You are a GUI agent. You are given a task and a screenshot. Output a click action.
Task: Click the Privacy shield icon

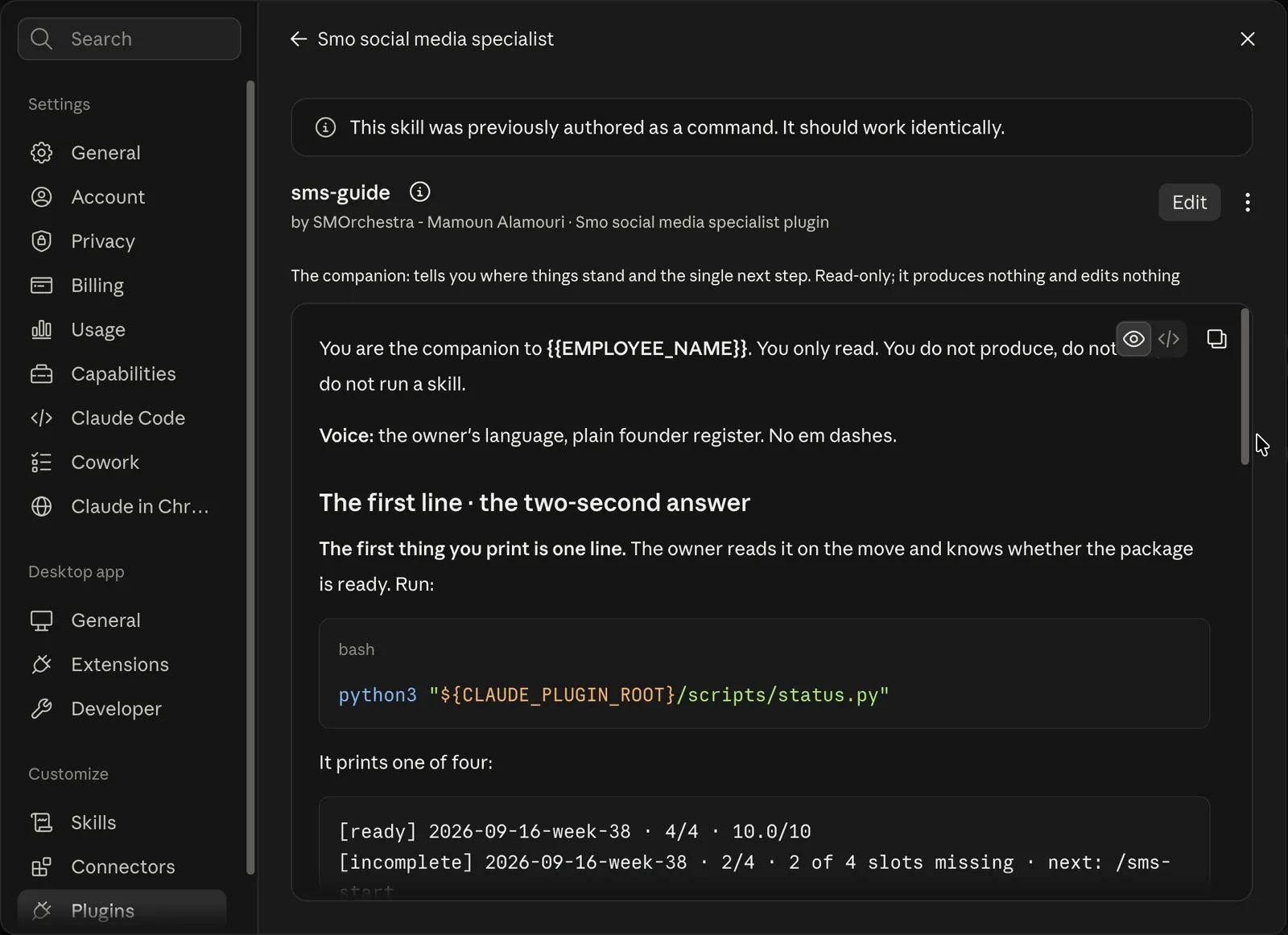click(41, 241)
